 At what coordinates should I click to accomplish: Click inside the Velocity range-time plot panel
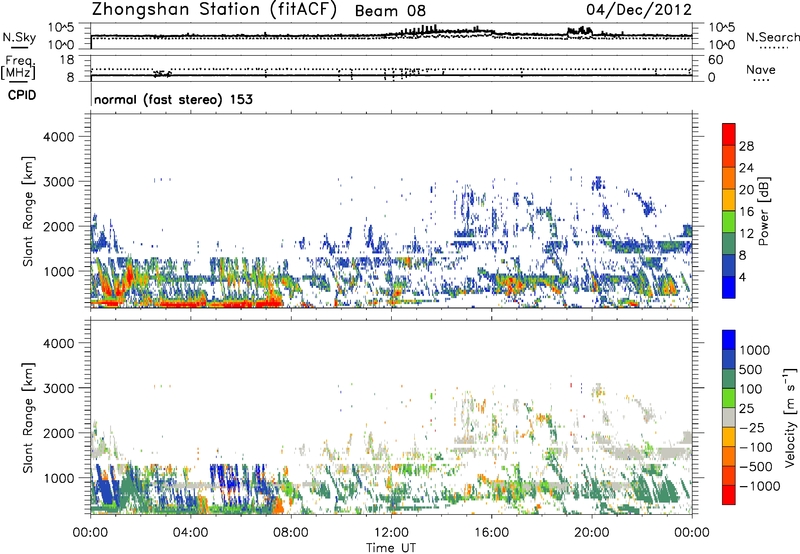pos(391,417)
